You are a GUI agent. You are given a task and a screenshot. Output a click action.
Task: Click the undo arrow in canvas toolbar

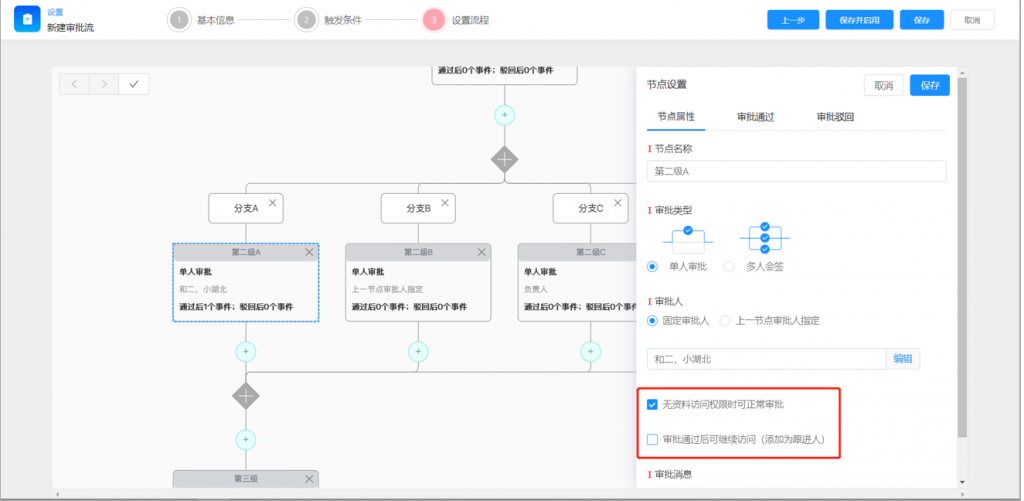[x=74, y=84]
